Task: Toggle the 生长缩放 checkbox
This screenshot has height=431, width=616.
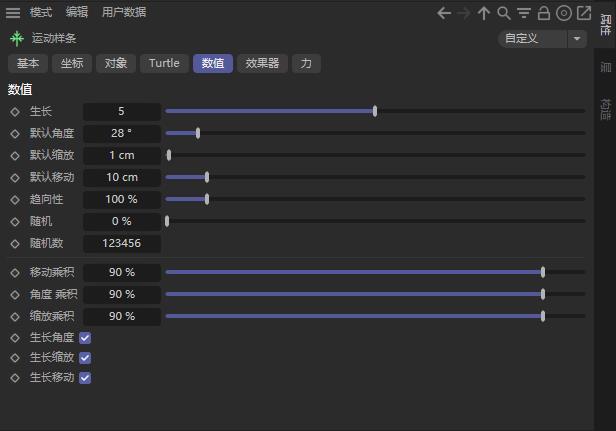Action: (85, 358)
